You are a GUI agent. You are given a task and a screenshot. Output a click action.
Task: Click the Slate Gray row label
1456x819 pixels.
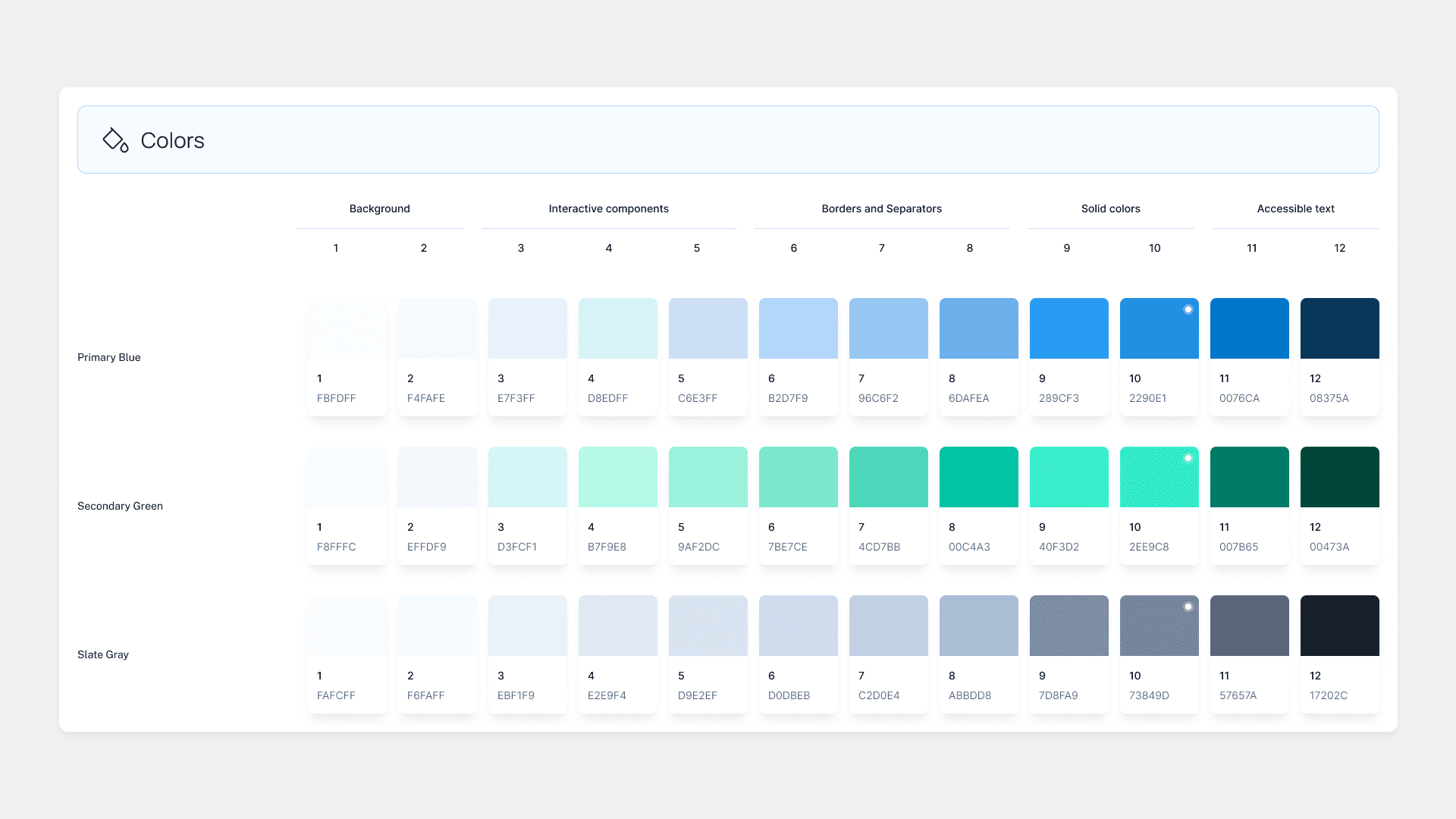[103, 654]
